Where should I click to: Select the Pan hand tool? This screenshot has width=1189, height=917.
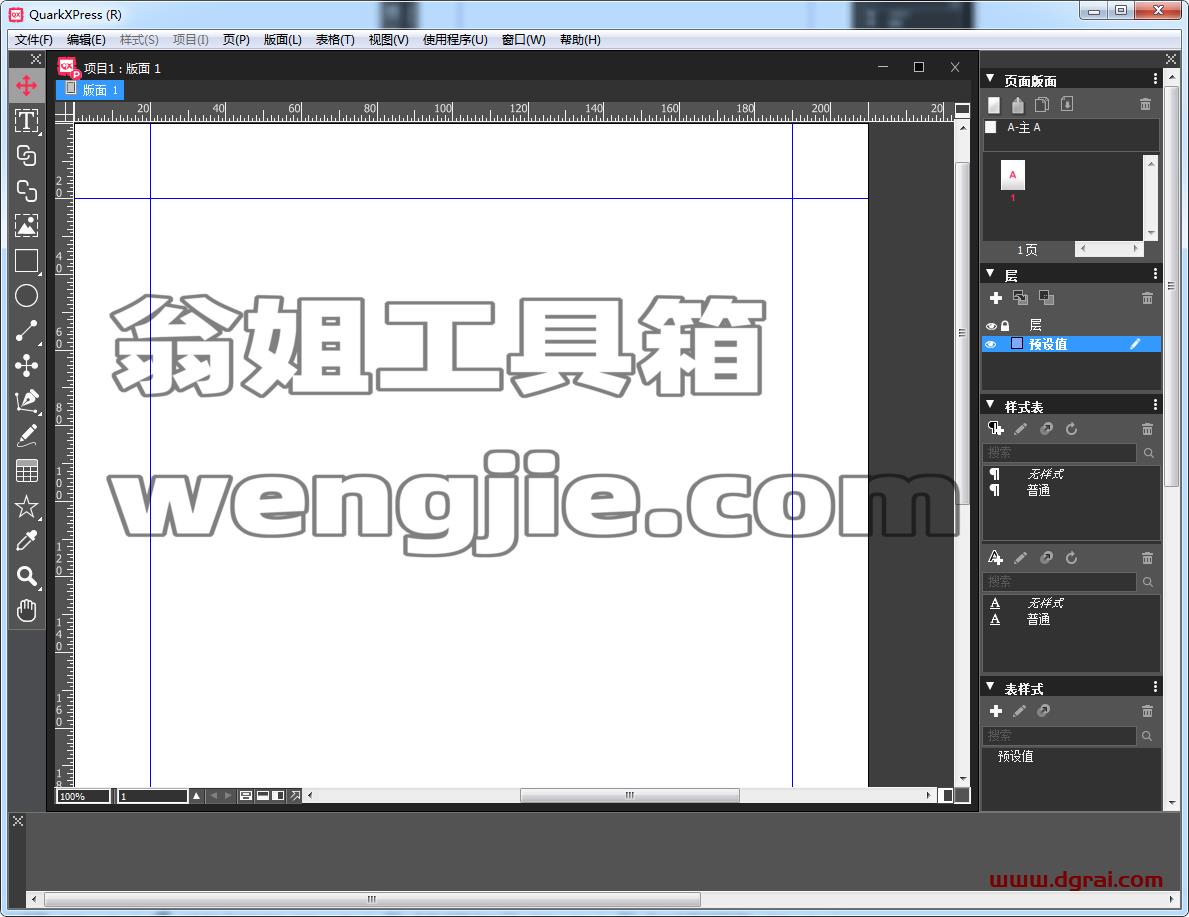(27, 611)
